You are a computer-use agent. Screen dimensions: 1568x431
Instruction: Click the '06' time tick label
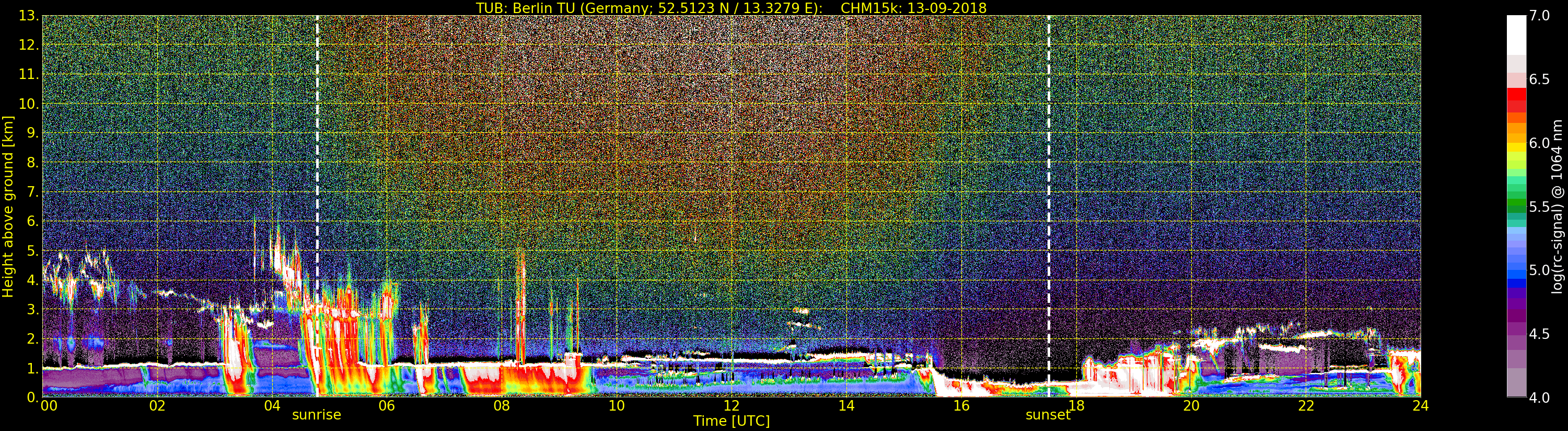[x=387, y=406]
